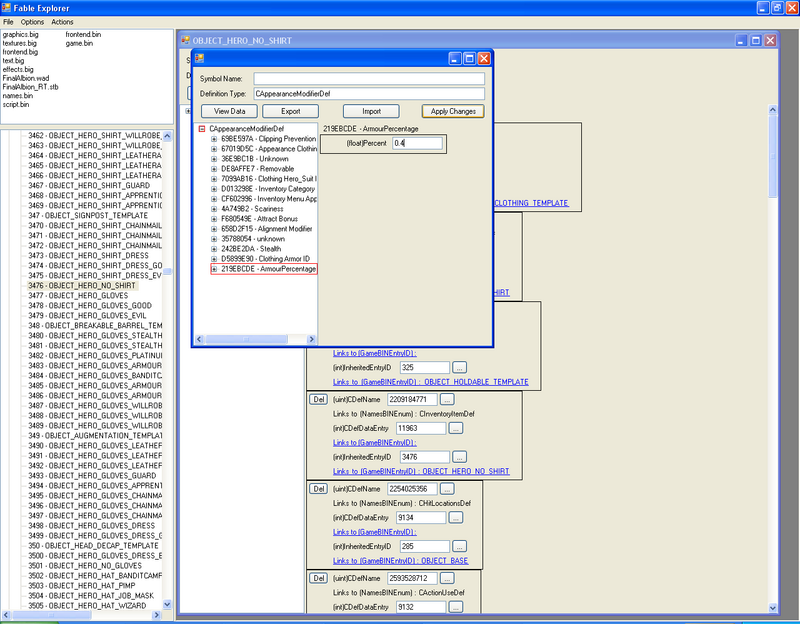This screenshot has height=624, width=800.
Task: Select frontend.bin in the file list
Action: tap(83, 35)
